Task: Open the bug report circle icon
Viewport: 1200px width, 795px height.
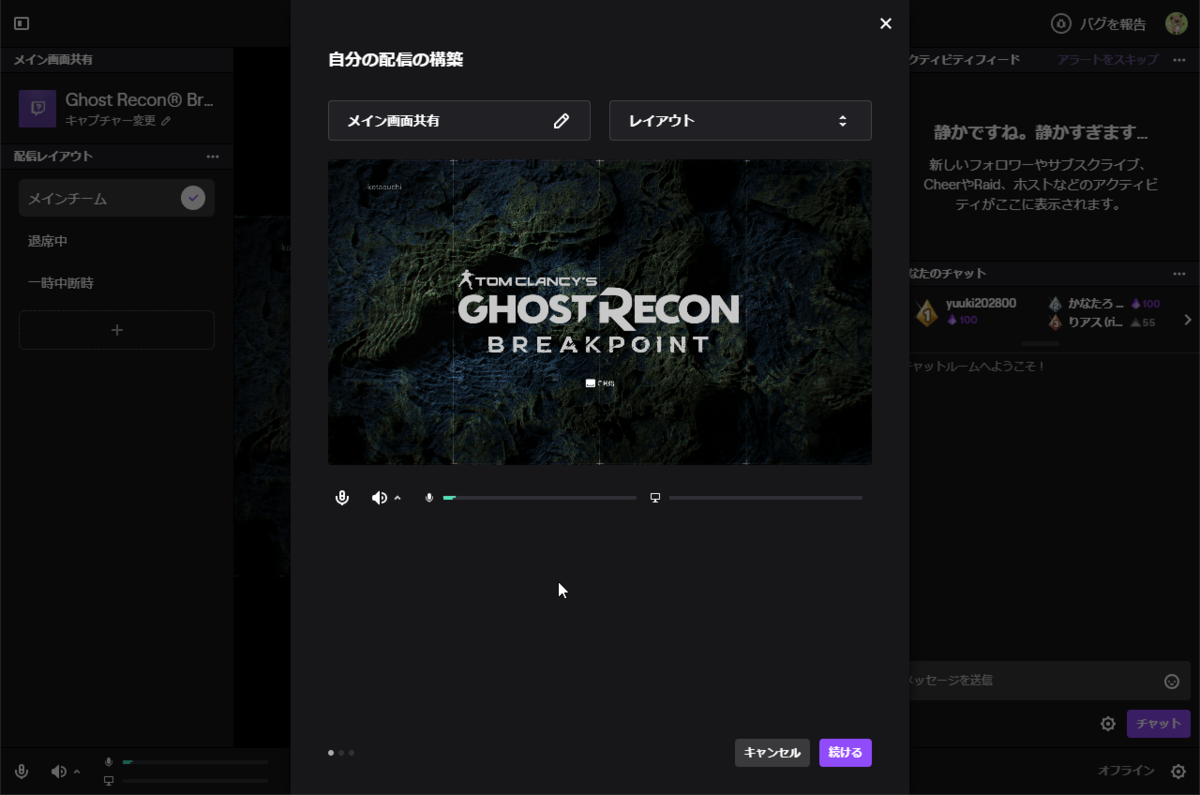Action: tap(1061, 24)
